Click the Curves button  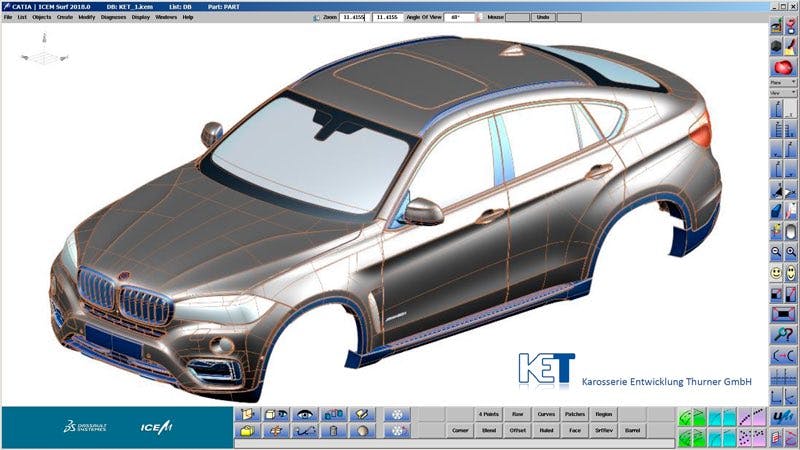click(x=546, y=414)
